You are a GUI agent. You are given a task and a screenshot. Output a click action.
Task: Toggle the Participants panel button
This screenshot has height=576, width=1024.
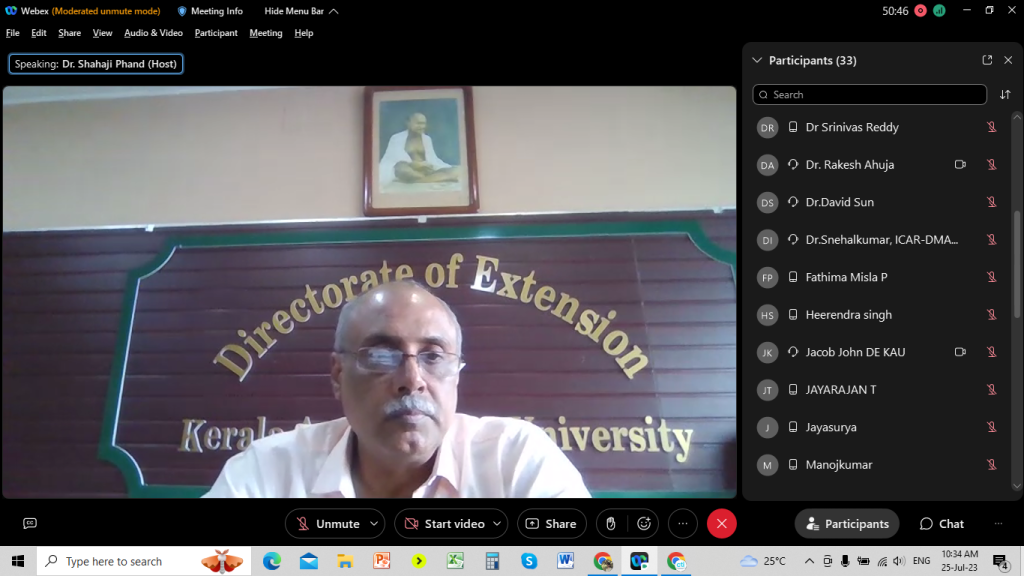pos(847,524)
